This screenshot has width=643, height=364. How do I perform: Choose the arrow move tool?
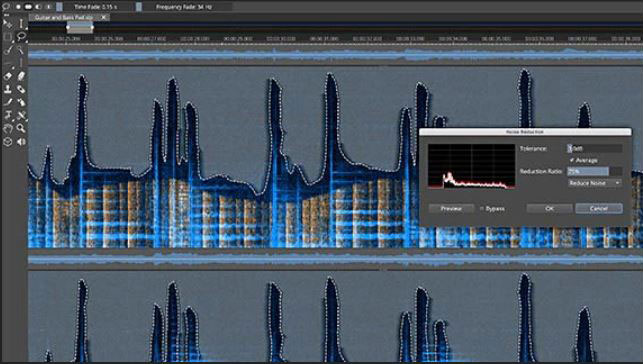[x=7, y=23]
